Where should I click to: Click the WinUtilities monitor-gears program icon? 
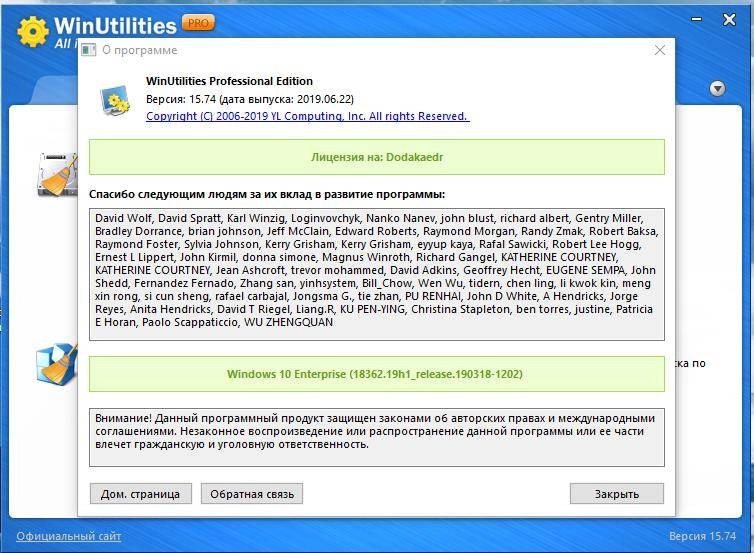(115, 100)
